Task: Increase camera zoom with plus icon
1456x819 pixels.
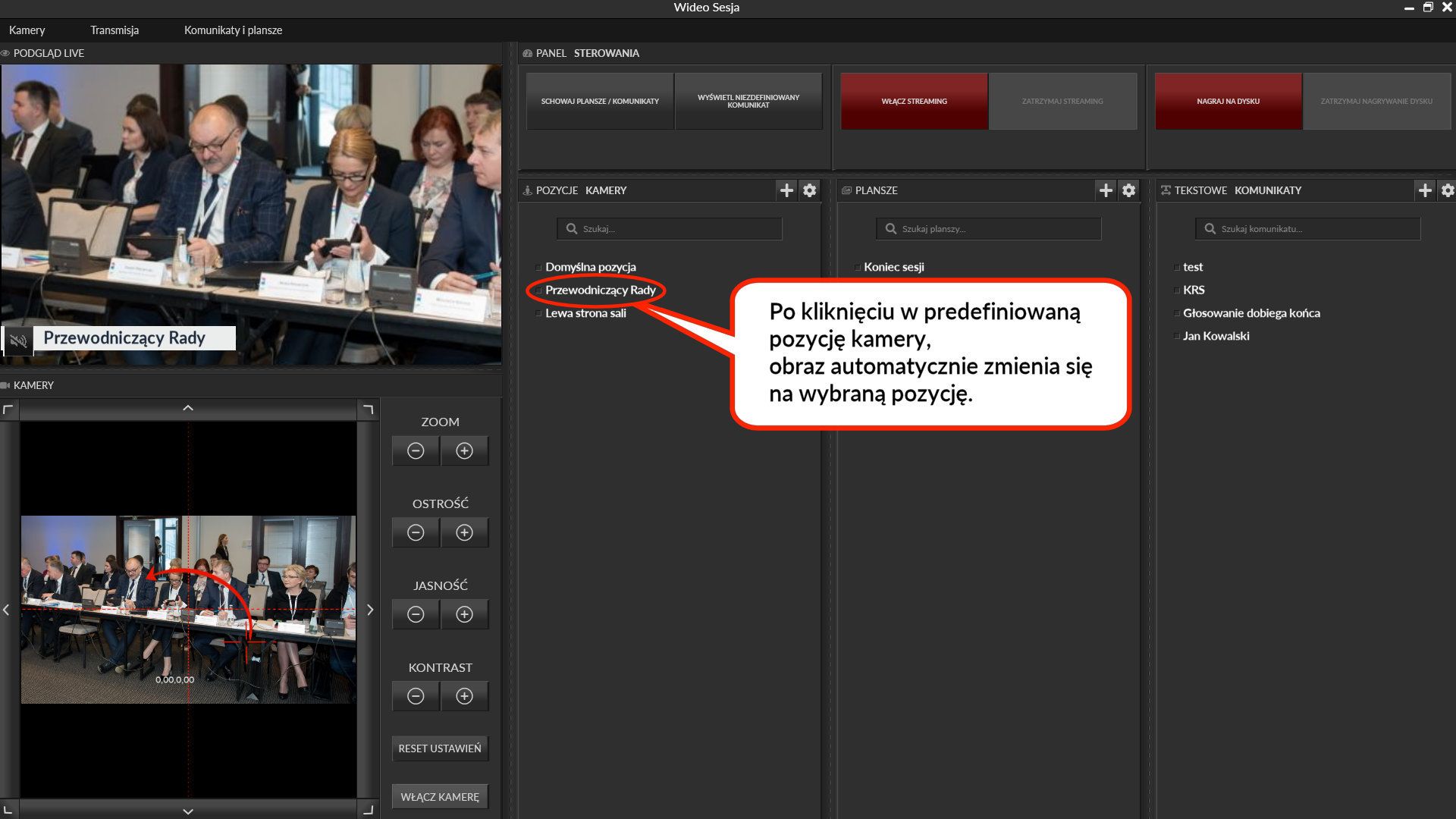Action: pyautogui.click(x=464, y=450)
